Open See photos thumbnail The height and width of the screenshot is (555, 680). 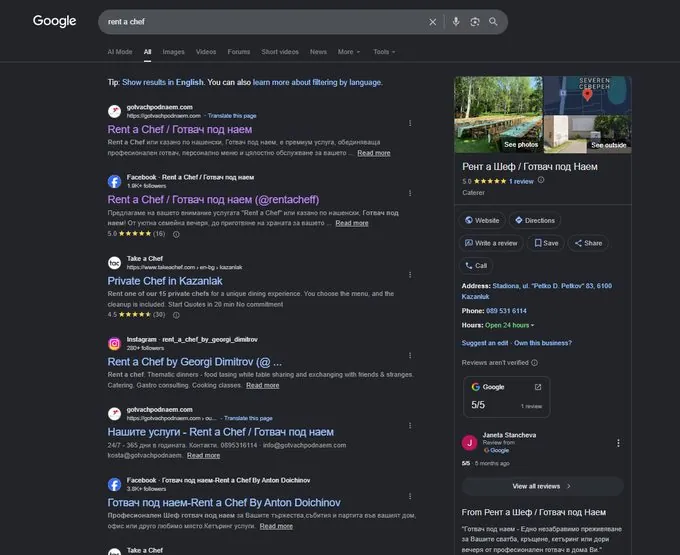click(x=498, y=114)
